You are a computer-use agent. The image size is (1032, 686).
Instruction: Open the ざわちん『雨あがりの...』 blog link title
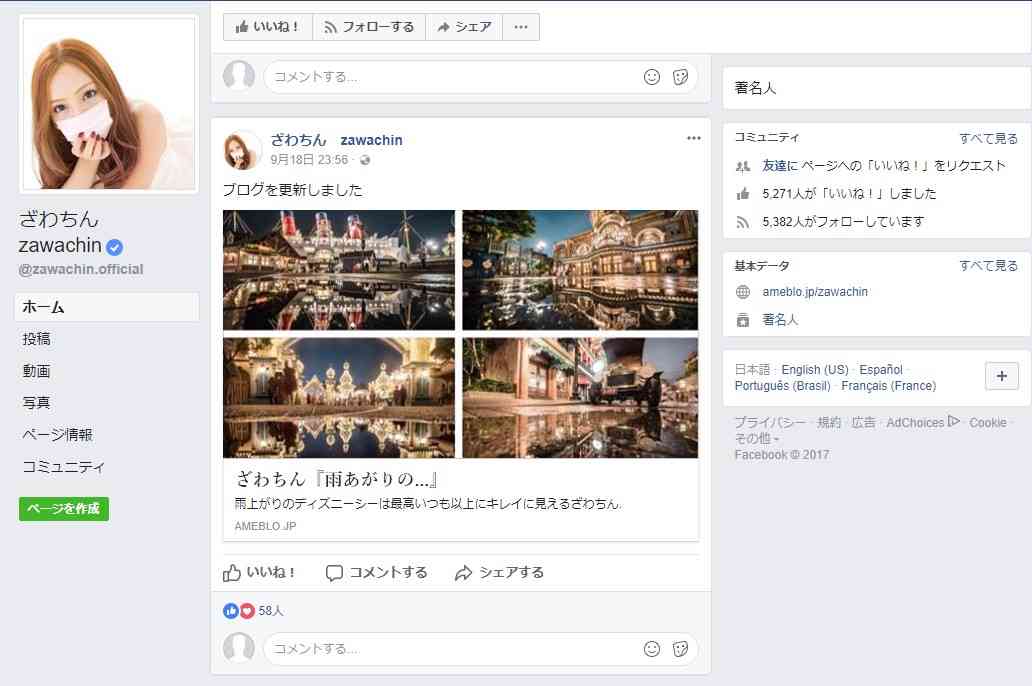337,479
